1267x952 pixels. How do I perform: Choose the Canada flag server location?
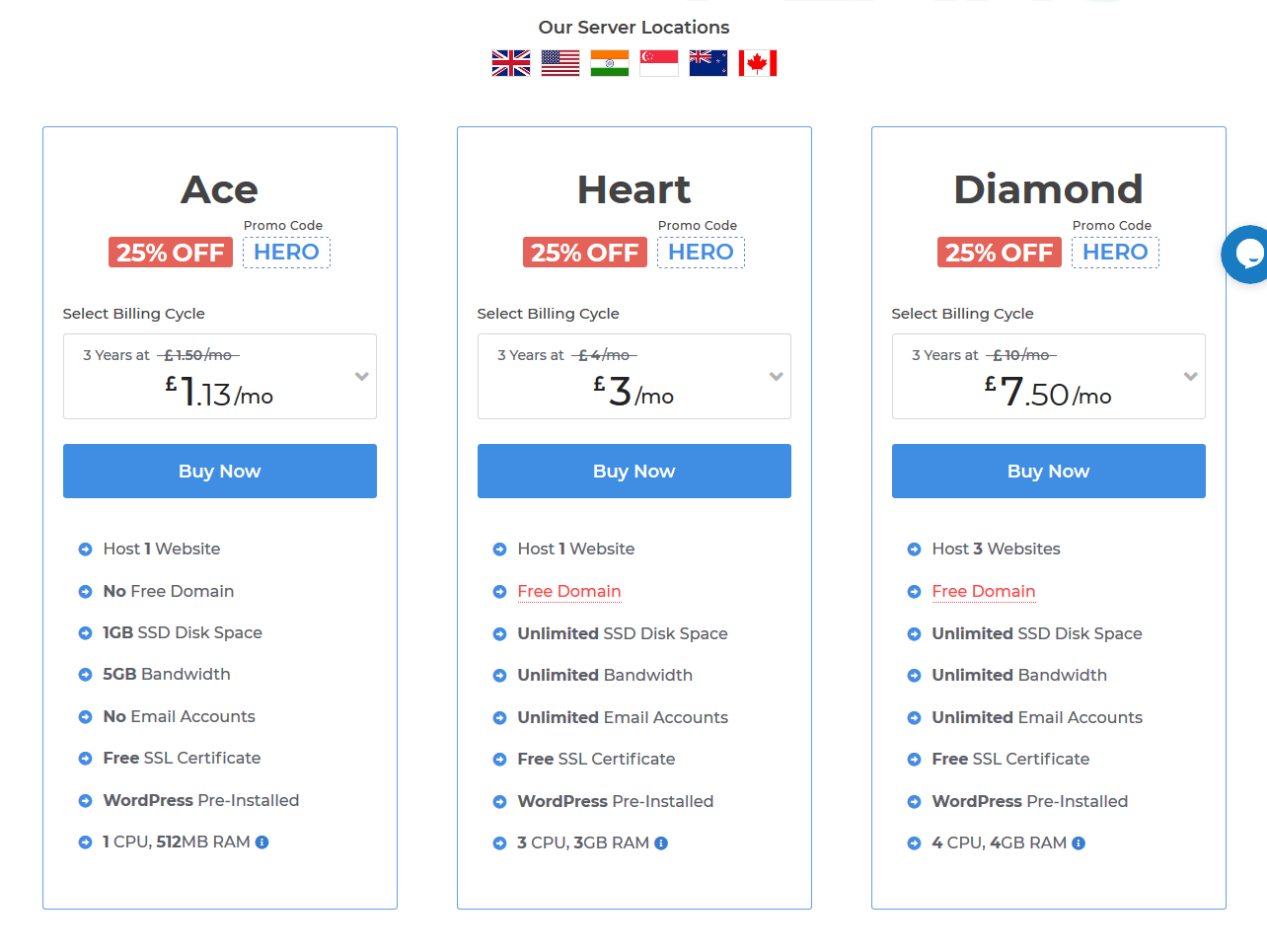[x=758, y=63]
